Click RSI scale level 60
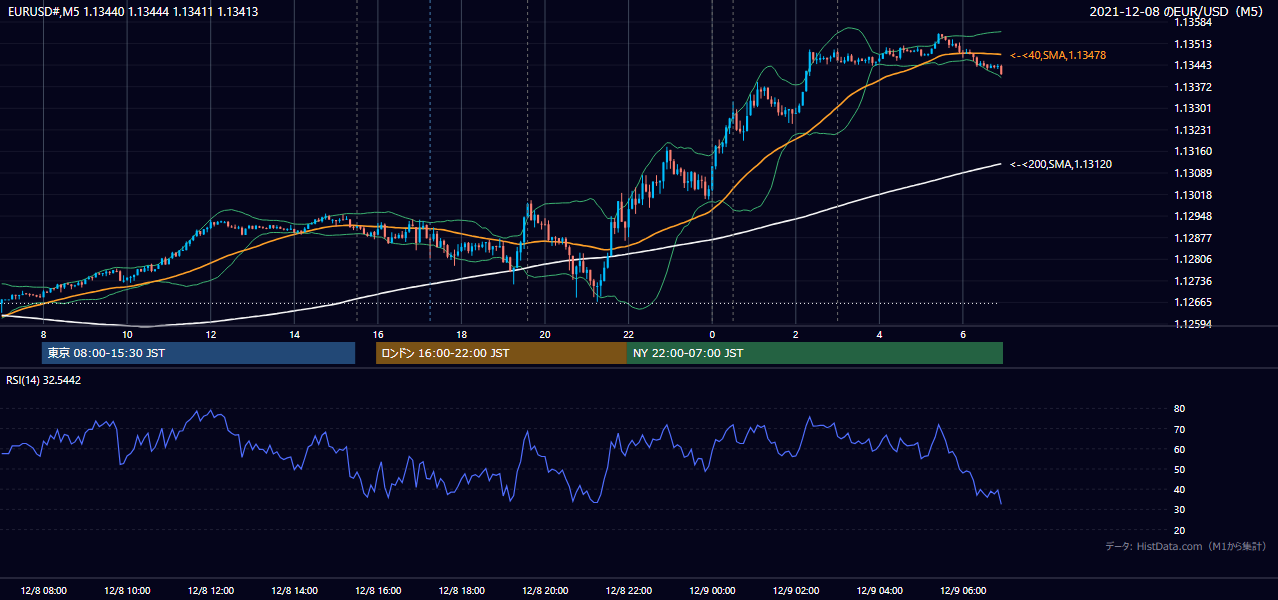 [1180, 449]
